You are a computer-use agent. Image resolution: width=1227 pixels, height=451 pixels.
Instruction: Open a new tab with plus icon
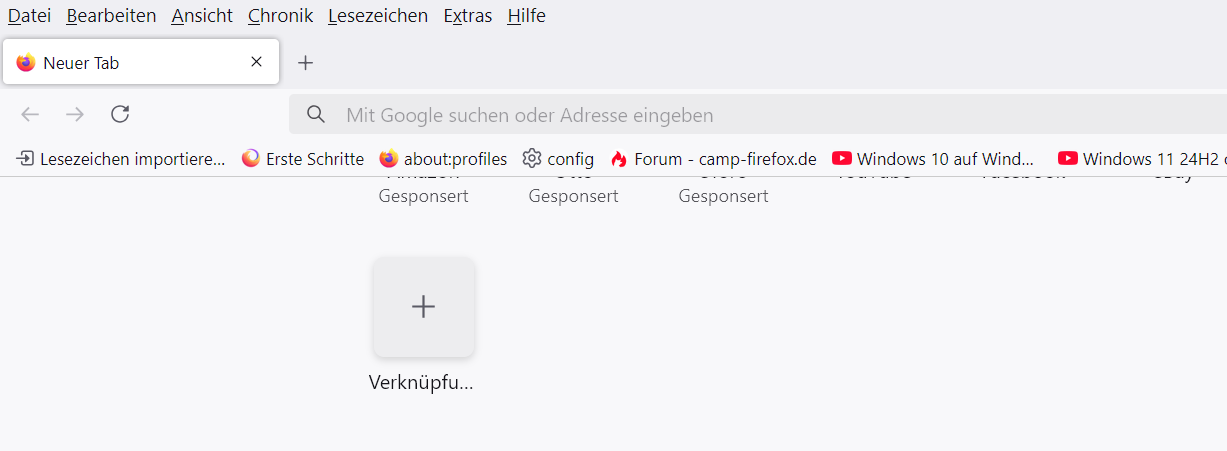(x=306, y=62)
